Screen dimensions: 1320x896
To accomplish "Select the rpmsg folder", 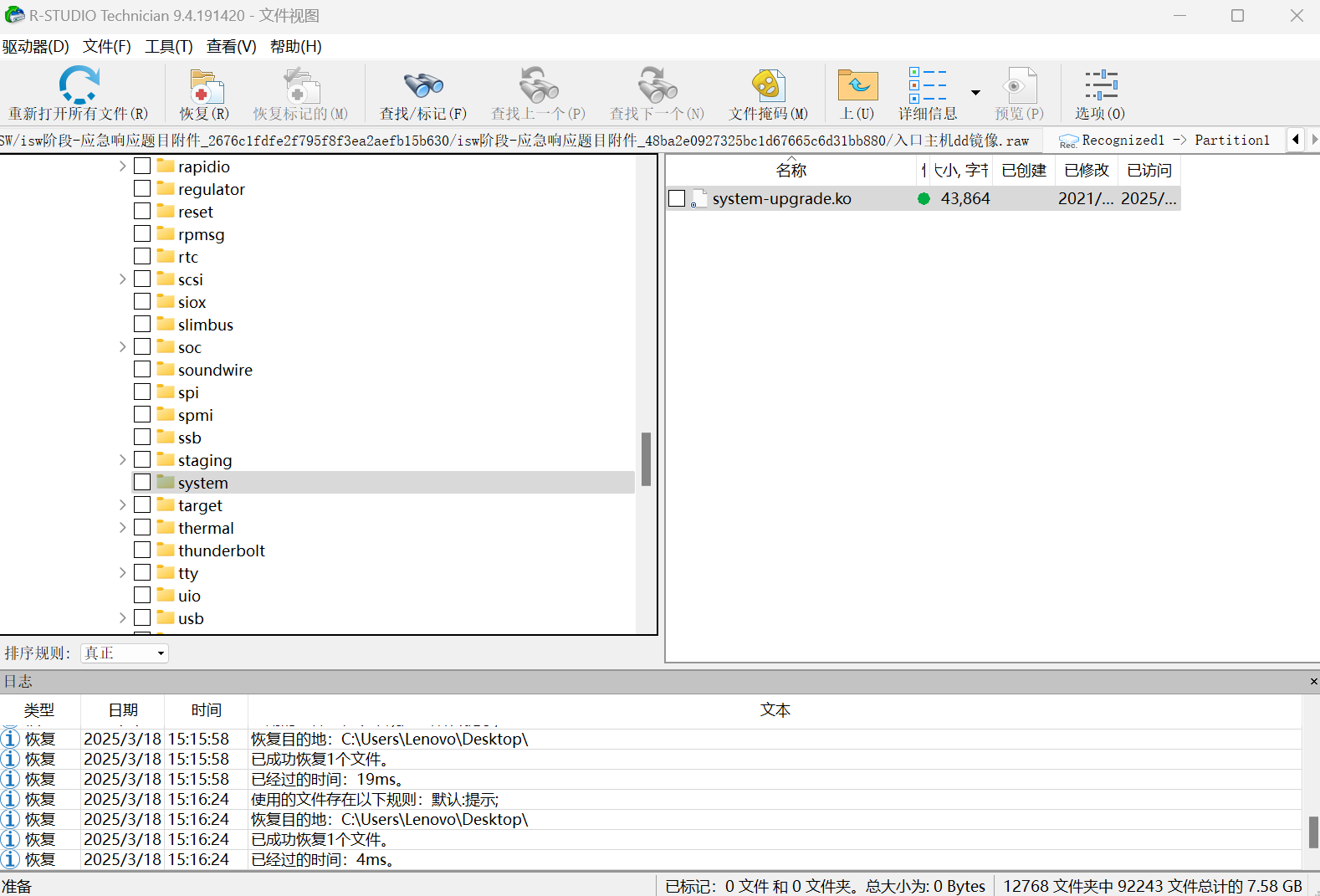I will pos(202,234).
